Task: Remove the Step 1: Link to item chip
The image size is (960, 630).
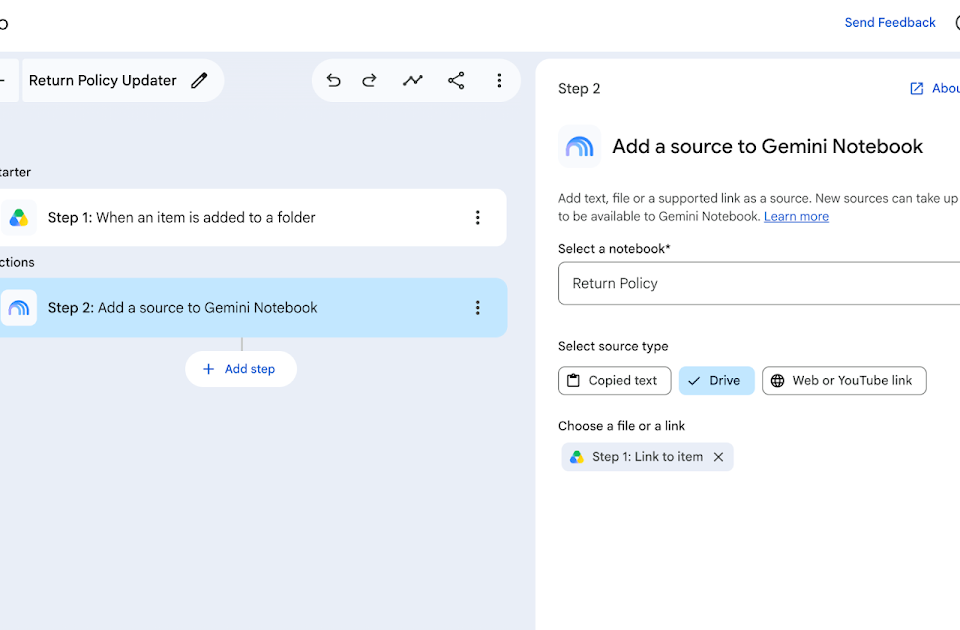Action: click(x=719, y=457)
